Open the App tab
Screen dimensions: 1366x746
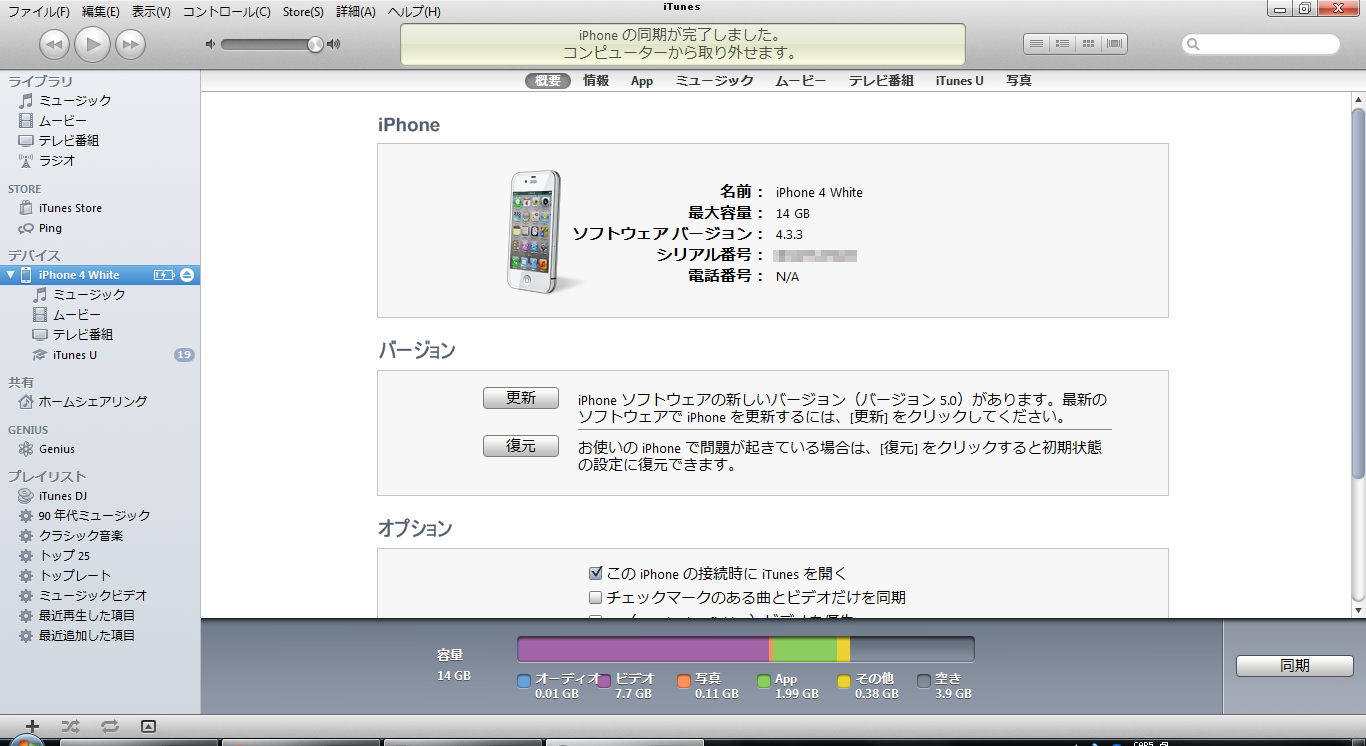[642, 81]
